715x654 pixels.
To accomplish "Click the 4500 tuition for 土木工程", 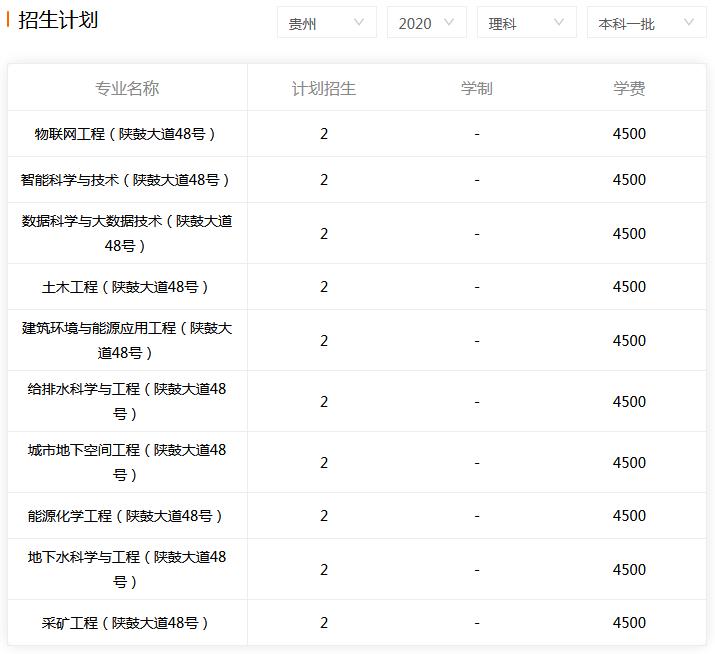I will point(629,287).
